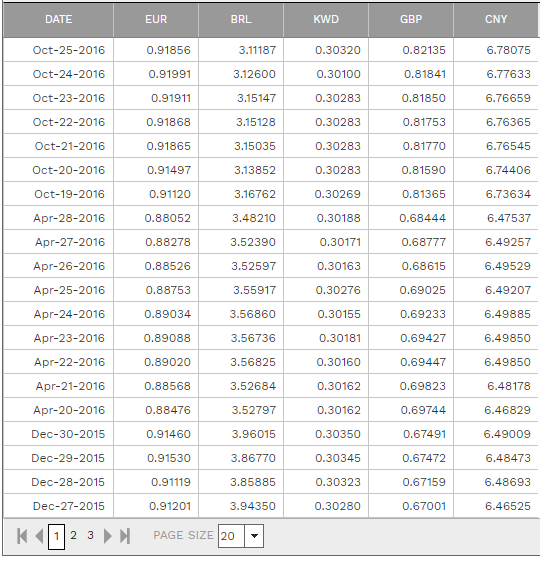Select the Apr-22-2016 date cell
This screenshot has width=540, height=561.
click(58, 361)
